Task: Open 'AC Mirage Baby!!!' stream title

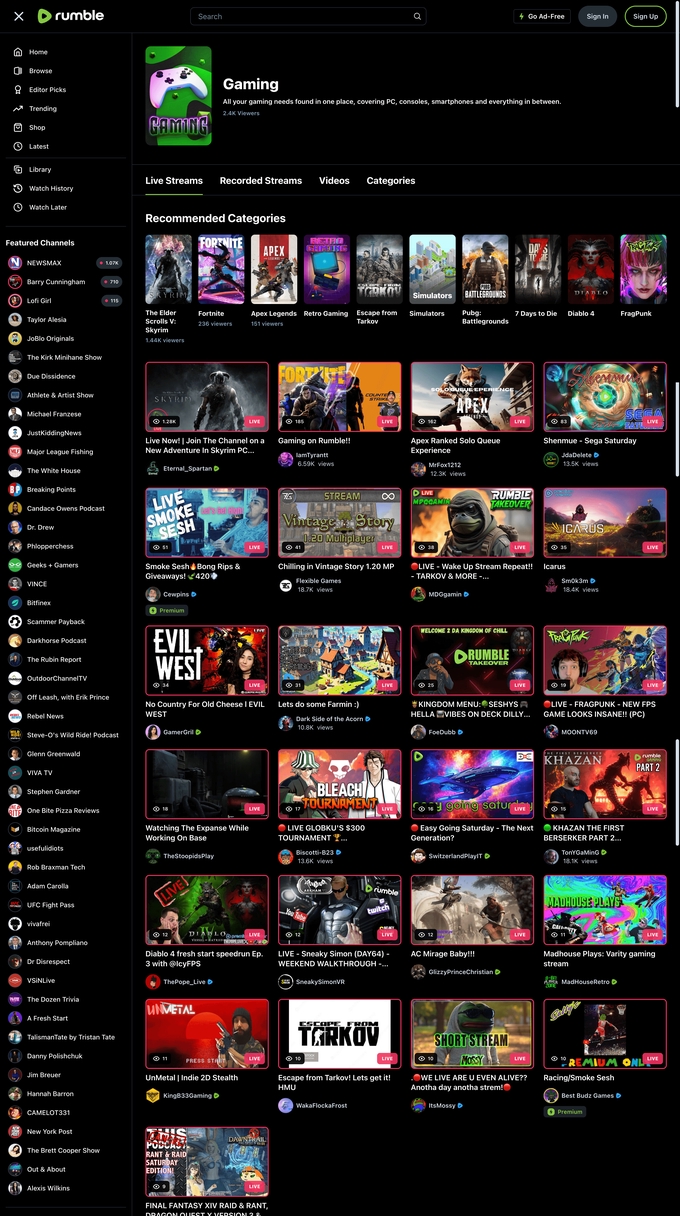Action: pos(443,954)
